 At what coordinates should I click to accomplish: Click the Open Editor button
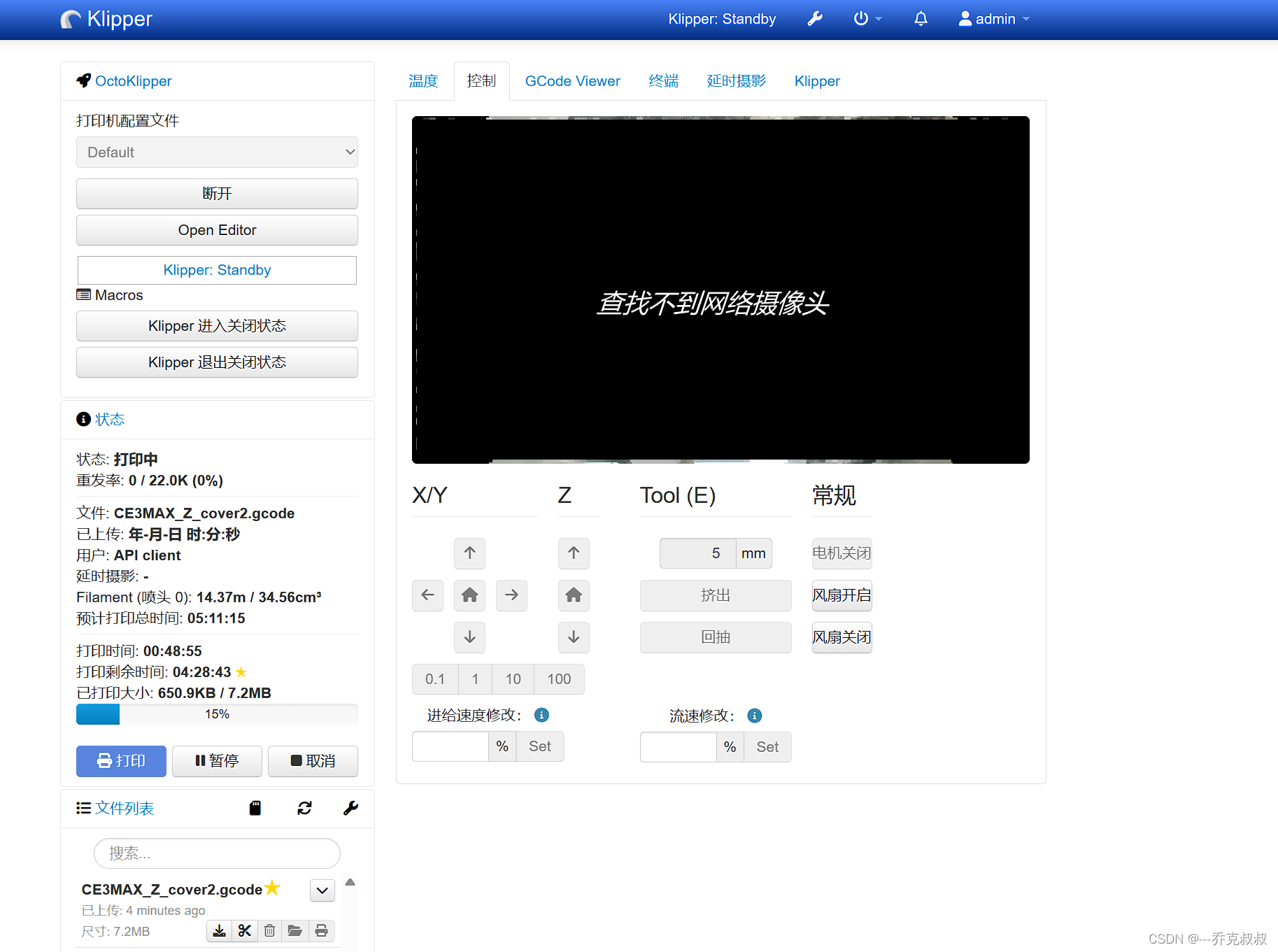217,229
